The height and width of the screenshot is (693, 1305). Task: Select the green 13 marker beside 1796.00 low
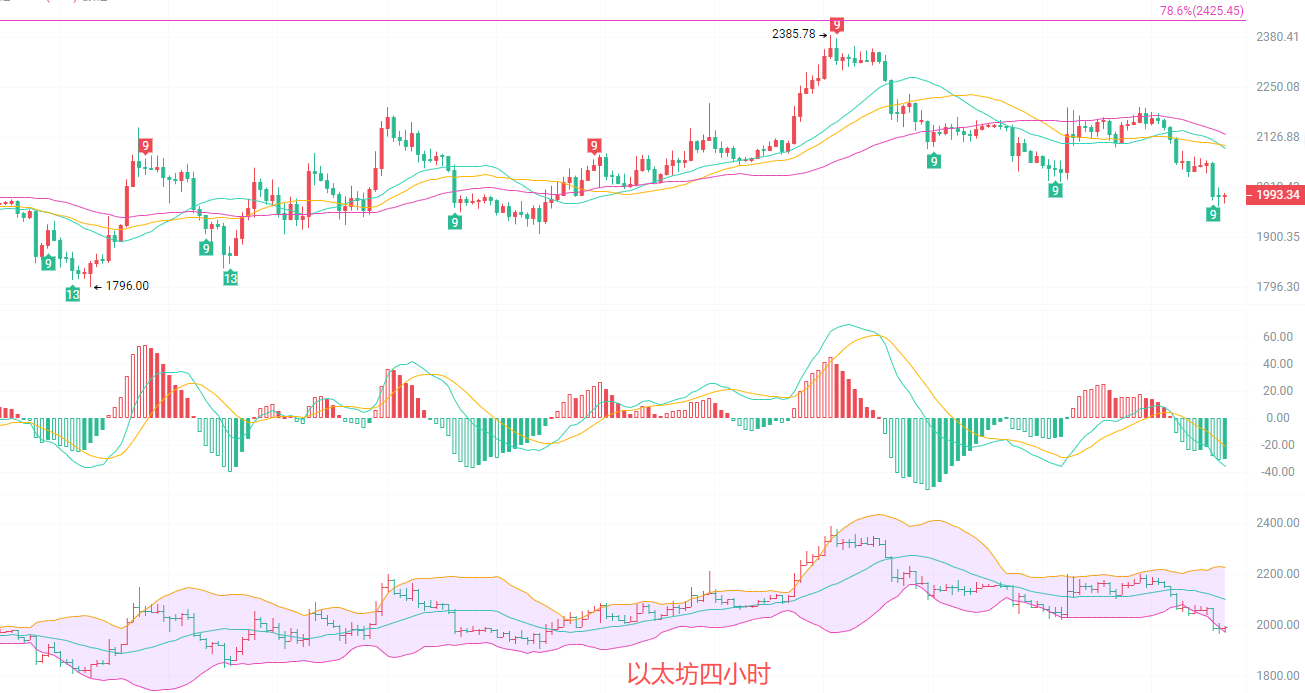point(73,294)
